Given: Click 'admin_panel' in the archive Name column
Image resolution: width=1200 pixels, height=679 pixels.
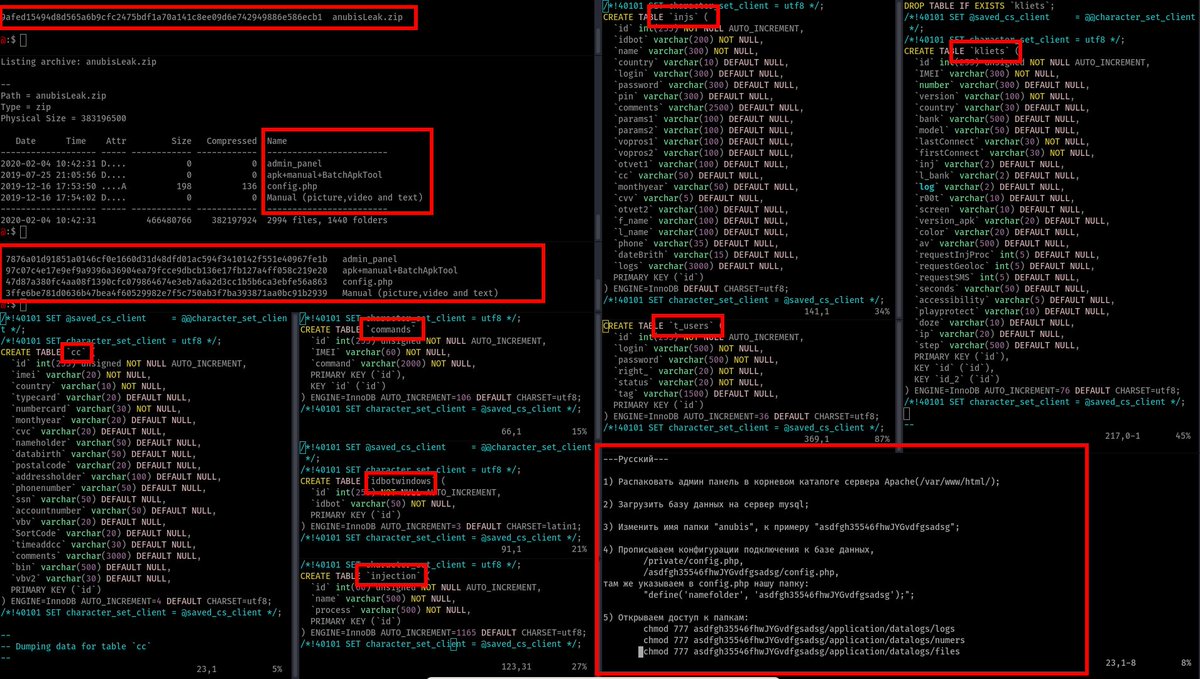Looking at the screenshot, I should pyautogui.click(x=294, y=163).
